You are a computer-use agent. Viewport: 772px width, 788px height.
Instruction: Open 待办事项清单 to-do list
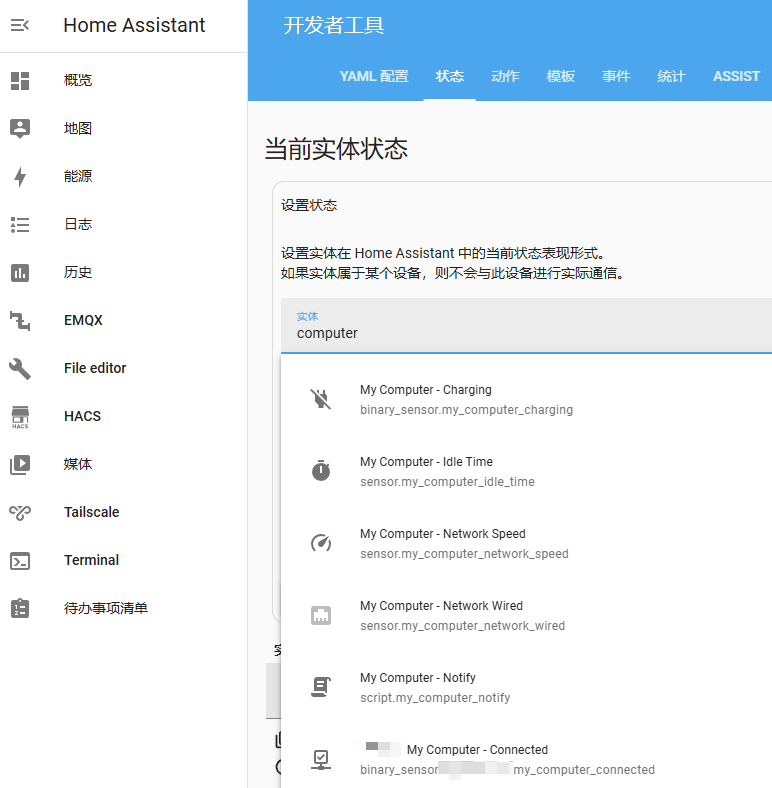[x=105, y=609]
